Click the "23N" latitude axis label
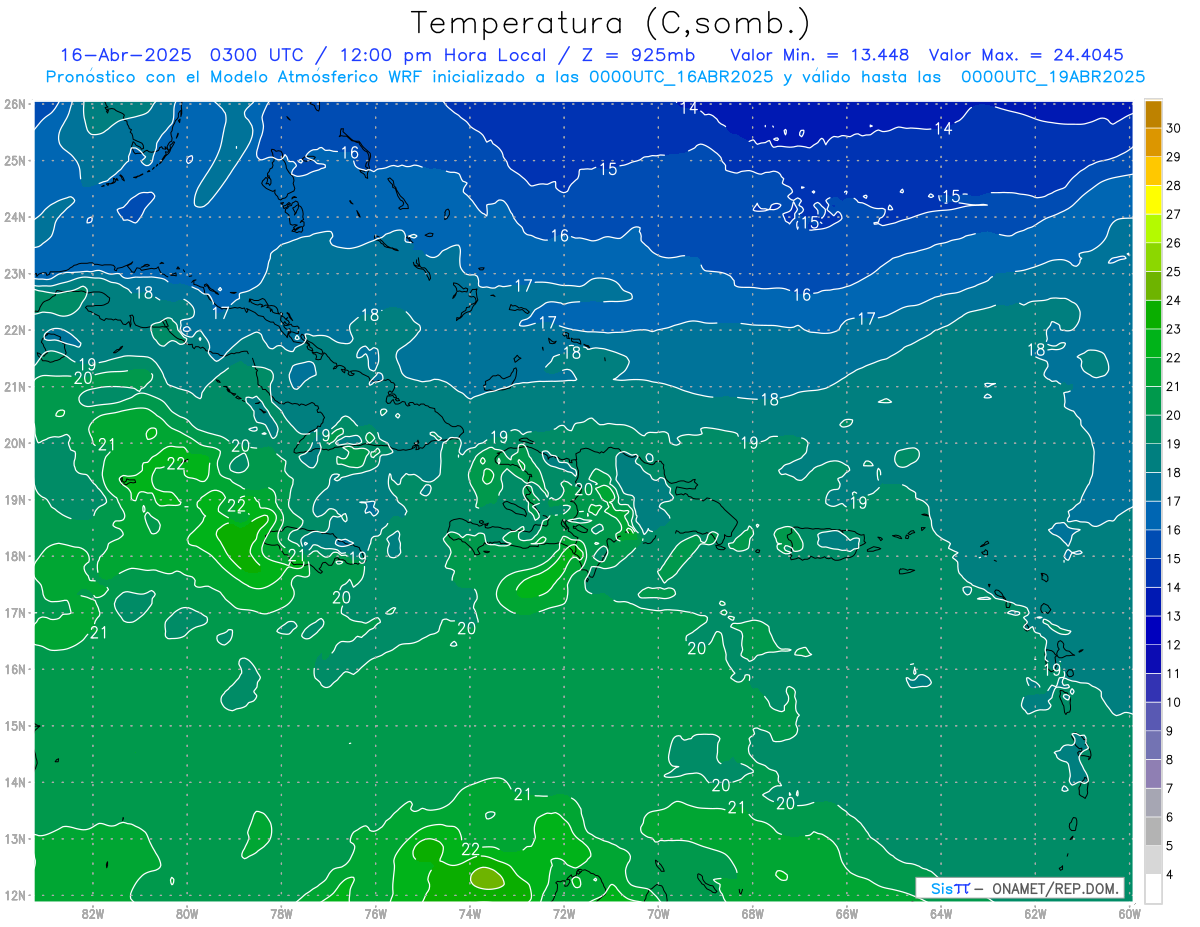This screenshot has height=927, width=1200. [x=15, y=273]
